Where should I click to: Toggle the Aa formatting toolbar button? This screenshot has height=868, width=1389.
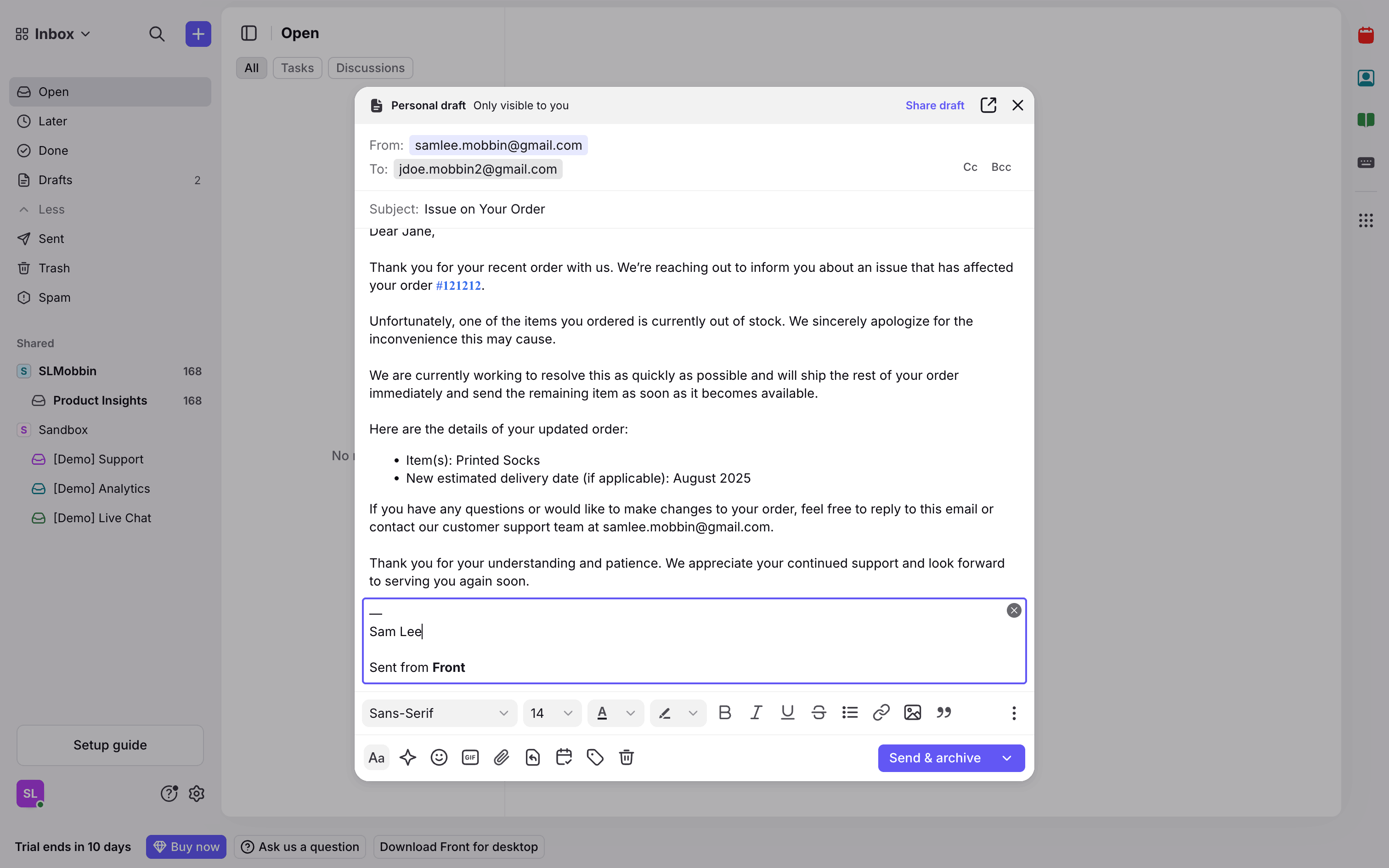coord(377,757)
